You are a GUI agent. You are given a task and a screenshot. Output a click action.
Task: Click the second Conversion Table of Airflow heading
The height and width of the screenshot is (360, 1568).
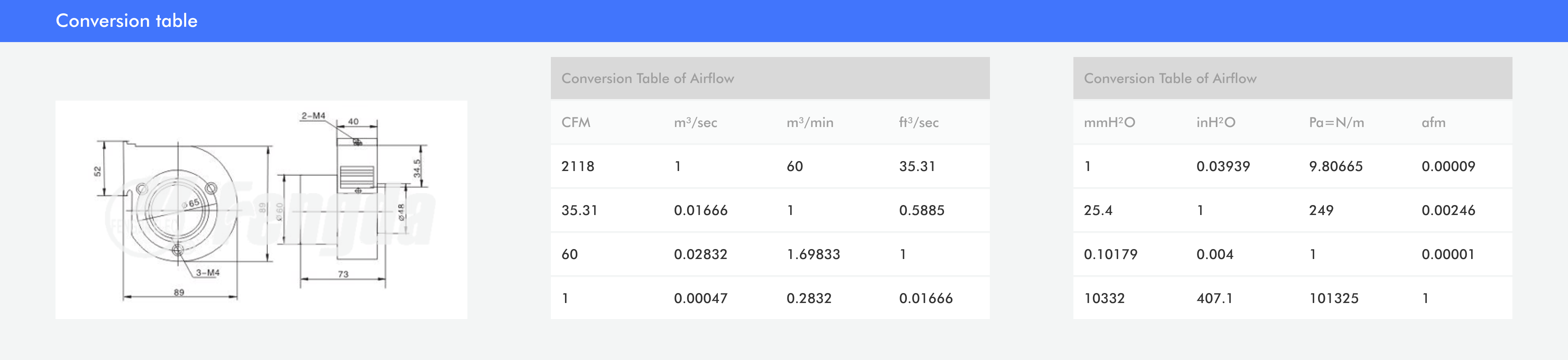click(x=1170, y=78)
